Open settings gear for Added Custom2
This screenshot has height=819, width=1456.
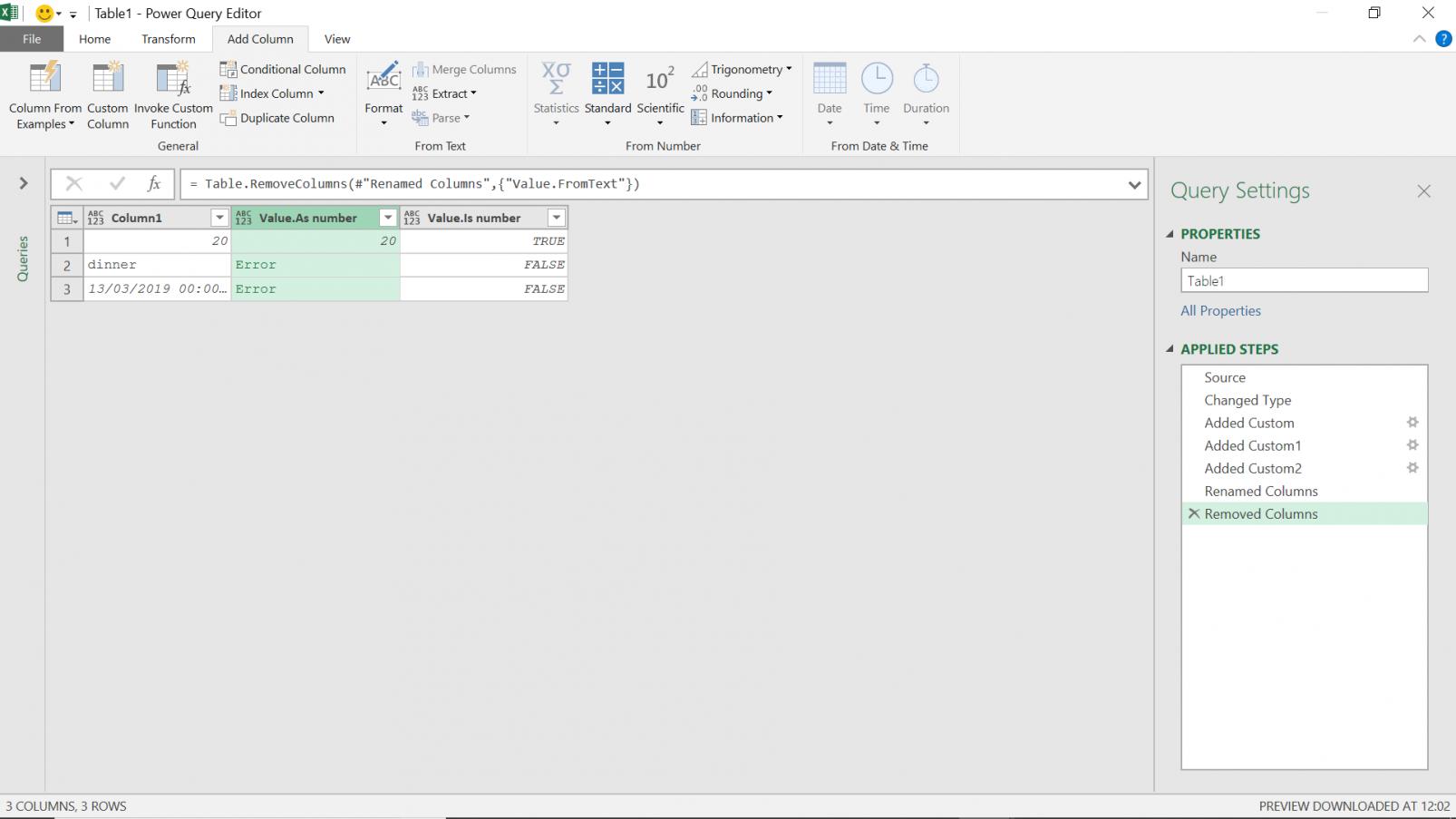click(1412, 468)
